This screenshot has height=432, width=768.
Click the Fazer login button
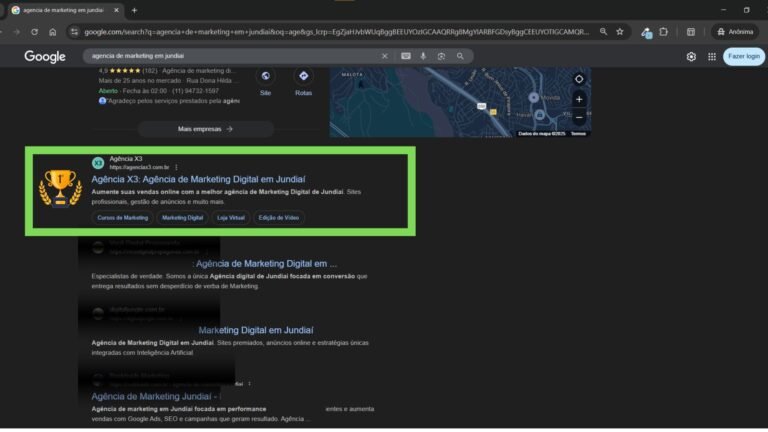click(x=744, y=56)
